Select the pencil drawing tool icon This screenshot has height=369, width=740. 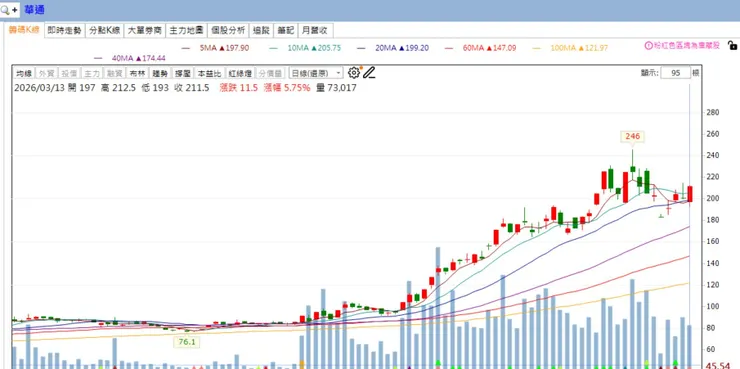coord(369,73)
